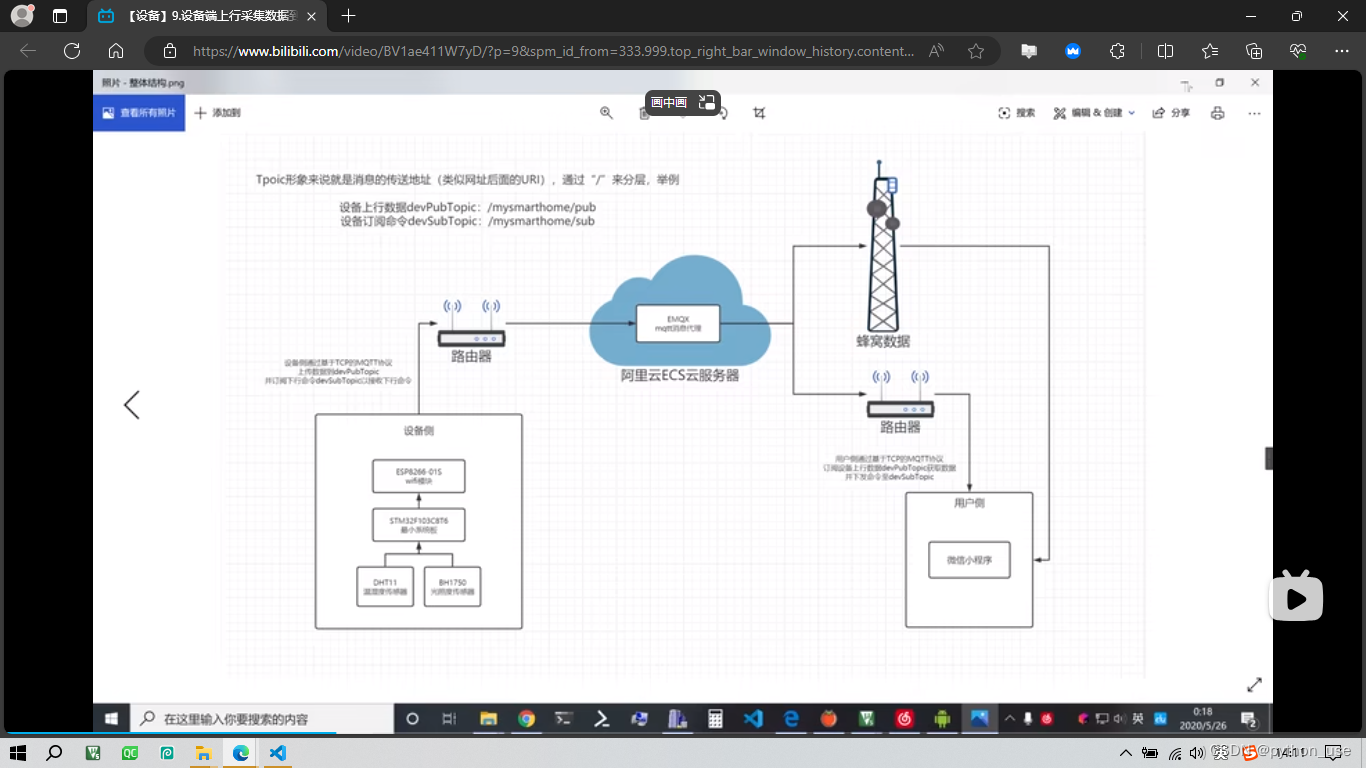The height and width of the screenshot is (768, 1366).
Task: Activate Read Aloud in address bar
Action: (x=937, y=51)
